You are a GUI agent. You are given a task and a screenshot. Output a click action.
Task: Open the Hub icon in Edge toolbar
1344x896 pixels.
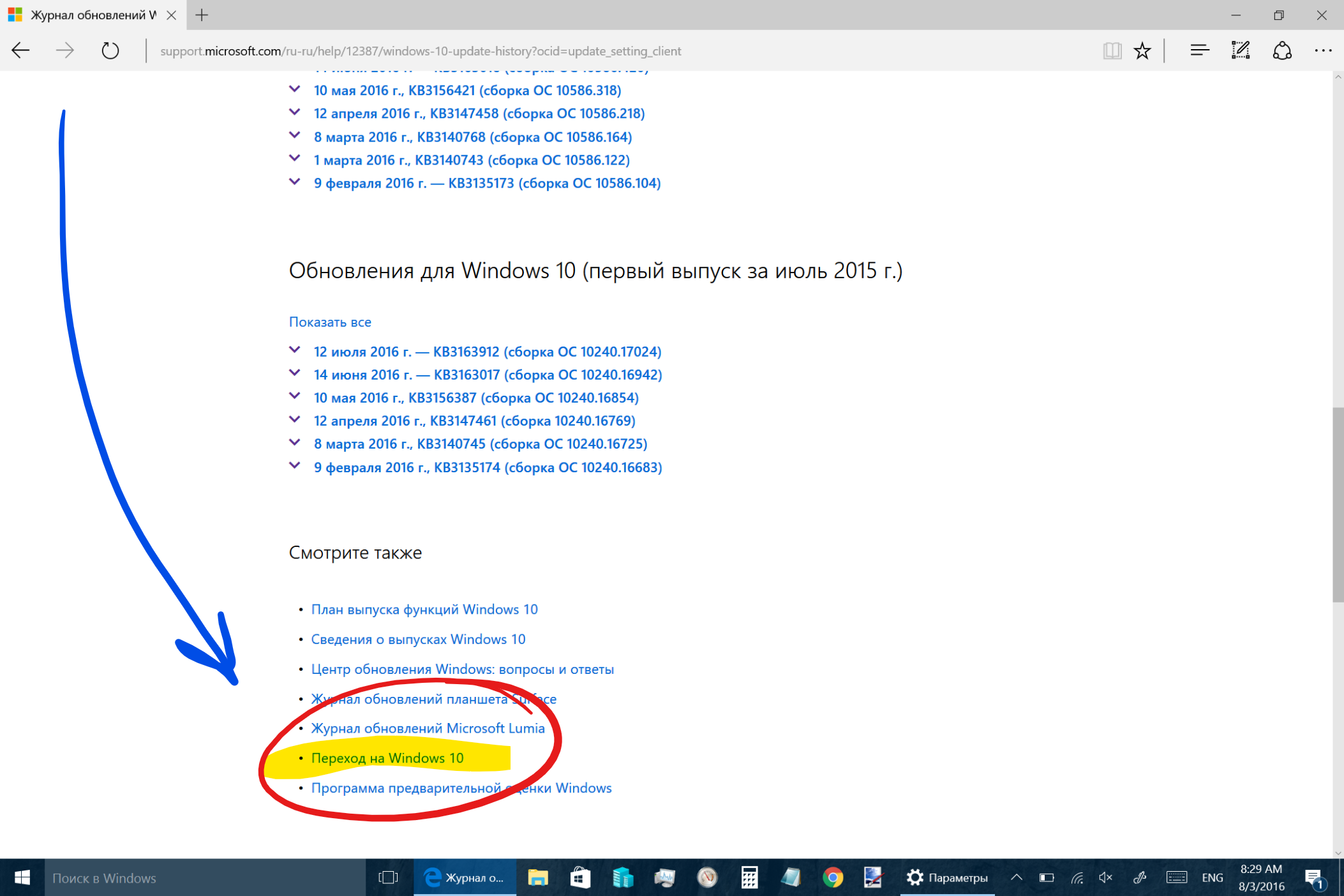pos(1199,50)
